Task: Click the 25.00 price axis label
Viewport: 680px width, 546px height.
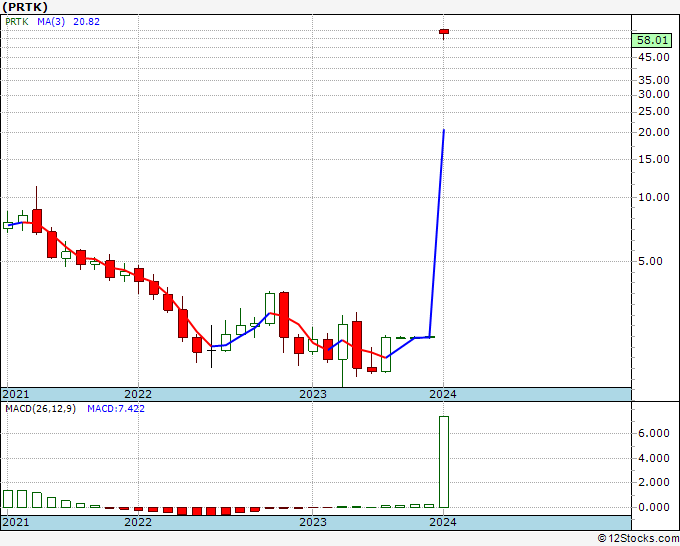Action: (654, 111)
